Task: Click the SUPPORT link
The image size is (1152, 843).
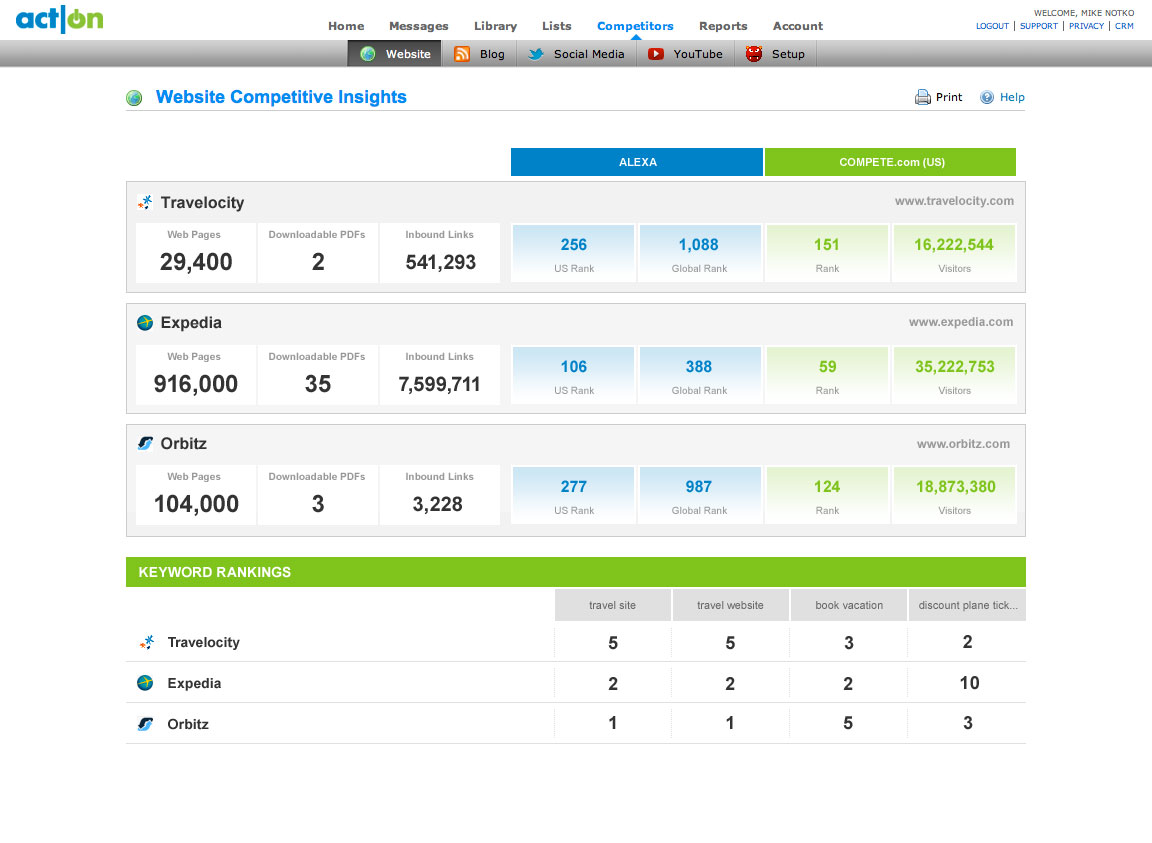Action: pyautogui.click(x=1039, y=26)
